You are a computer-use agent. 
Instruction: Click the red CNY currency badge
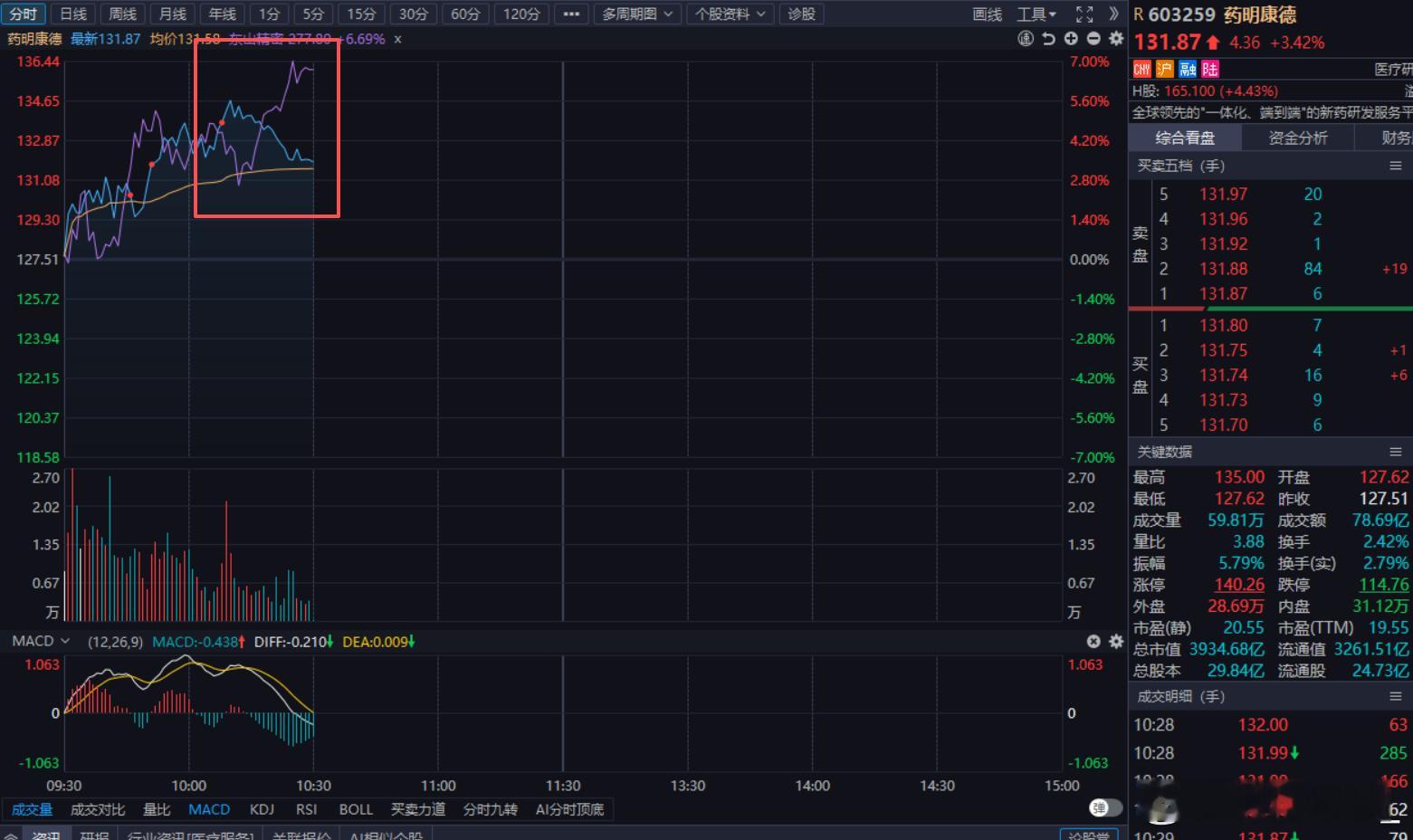point(1141,69)
